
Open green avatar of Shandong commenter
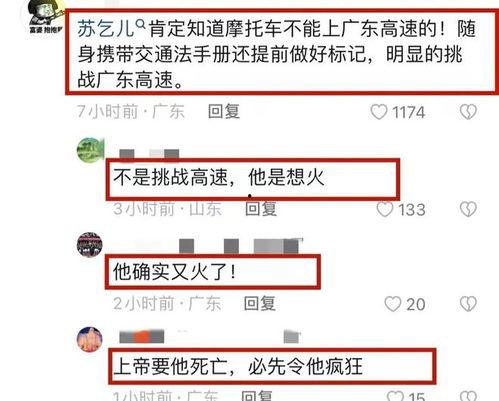pyautogui.click(x=90, y=150)
